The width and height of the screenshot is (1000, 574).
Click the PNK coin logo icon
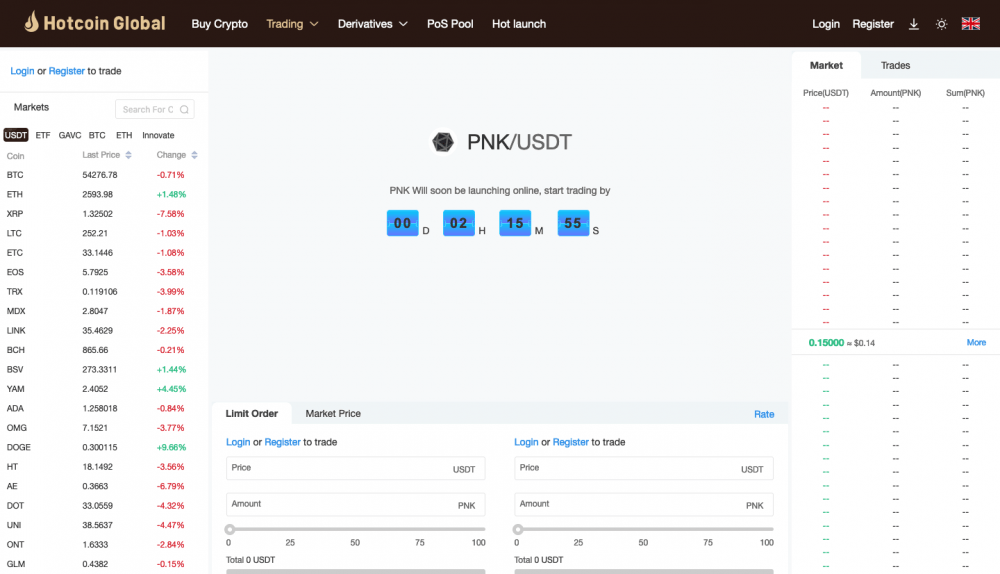443,142
